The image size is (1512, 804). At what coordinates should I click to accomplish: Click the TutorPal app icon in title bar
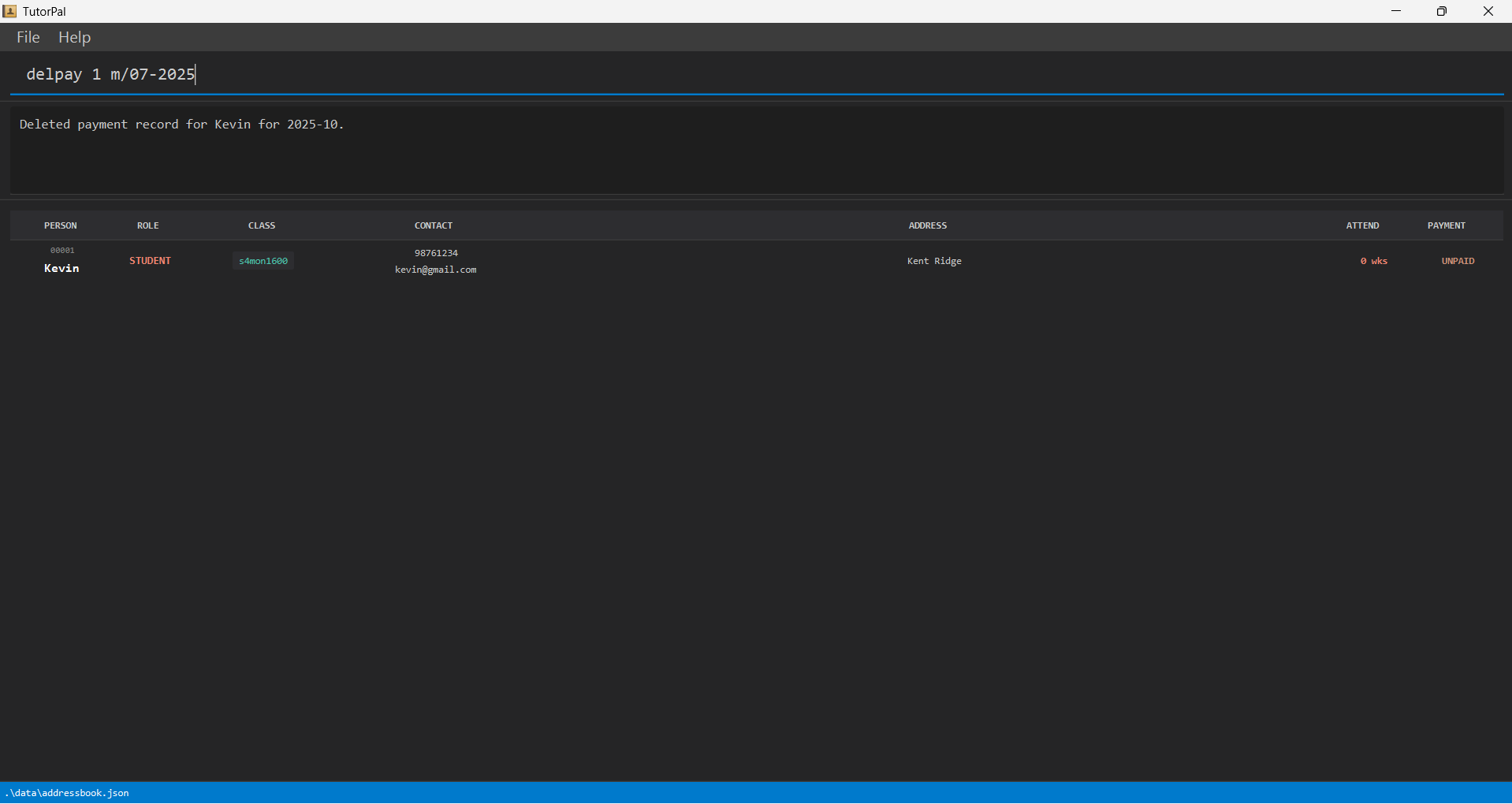pos(9,11)
